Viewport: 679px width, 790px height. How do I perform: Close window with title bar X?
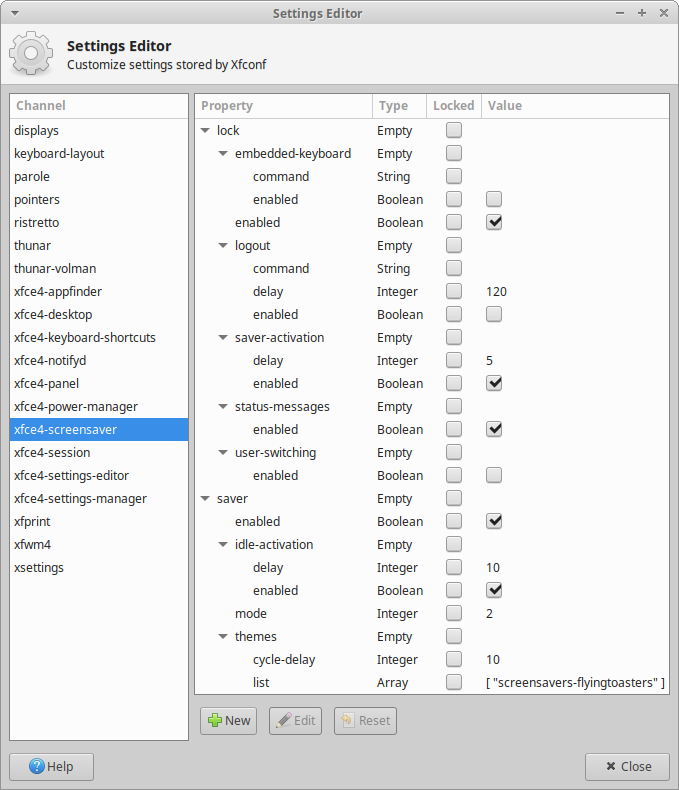click(664, 13)
